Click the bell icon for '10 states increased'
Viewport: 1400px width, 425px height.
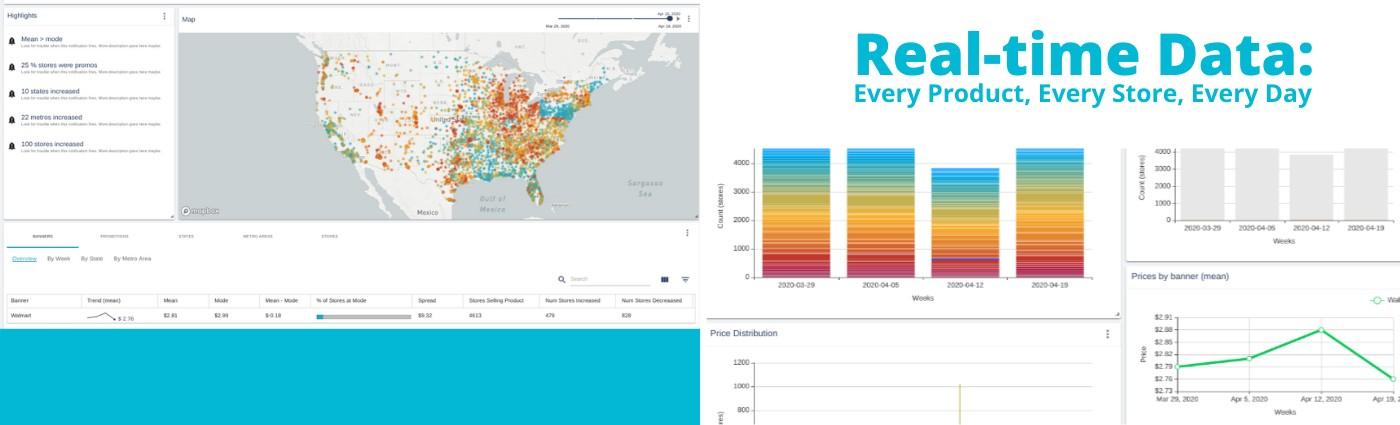[12, 93]
